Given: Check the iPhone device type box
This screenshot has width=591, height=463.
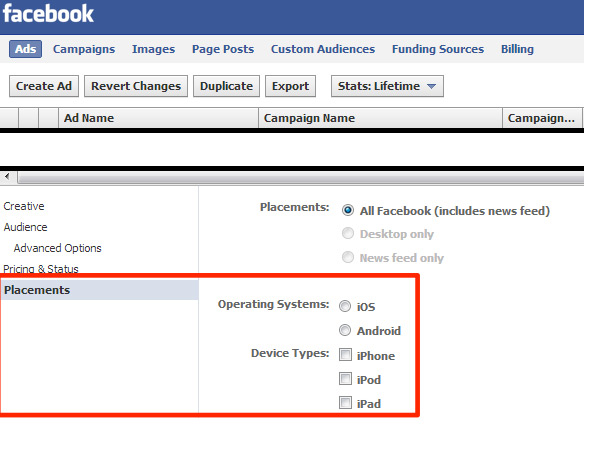Looking at the screenshot, I should (x=345, y=355).
